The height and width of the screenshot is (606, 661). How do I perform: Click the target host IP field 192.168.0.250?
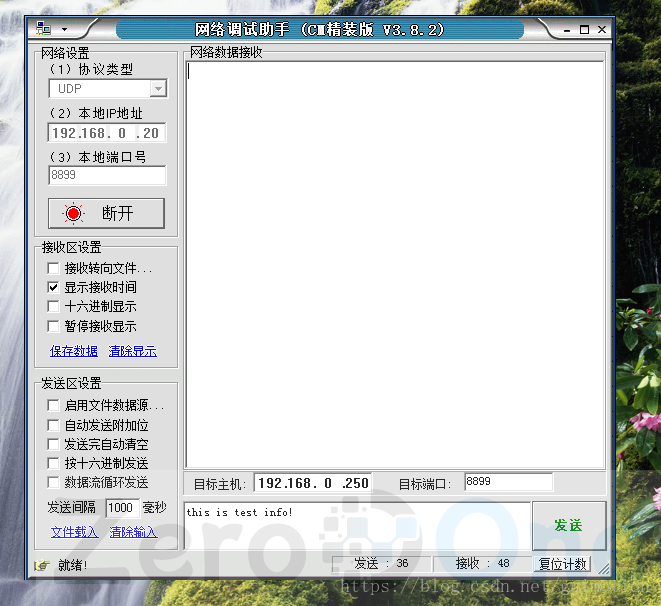[313, 483]
